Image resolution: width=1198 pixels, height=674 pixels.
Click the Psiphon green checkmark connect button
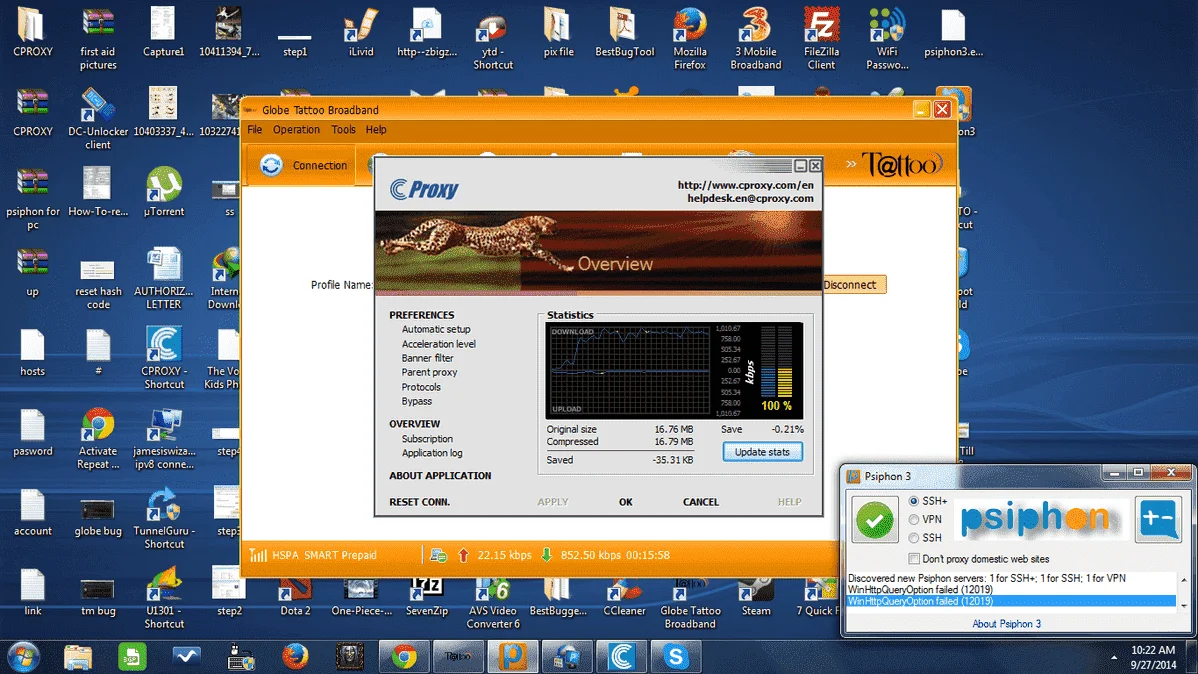[x=874, y=520]
